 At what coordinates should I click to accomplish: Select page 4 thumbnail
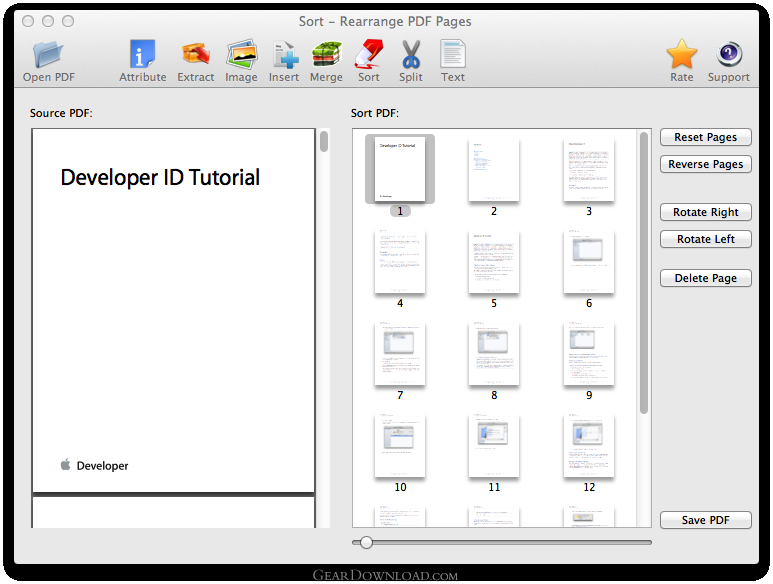400,261
